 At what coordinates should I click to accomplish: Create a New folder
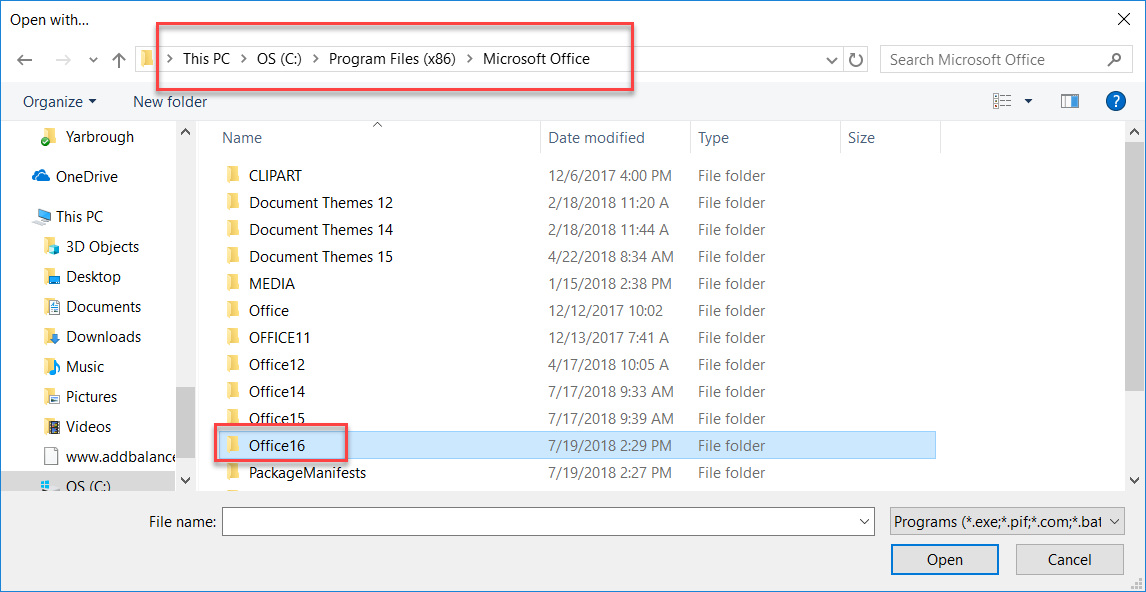pyautogui.click(x=169, y=101)
